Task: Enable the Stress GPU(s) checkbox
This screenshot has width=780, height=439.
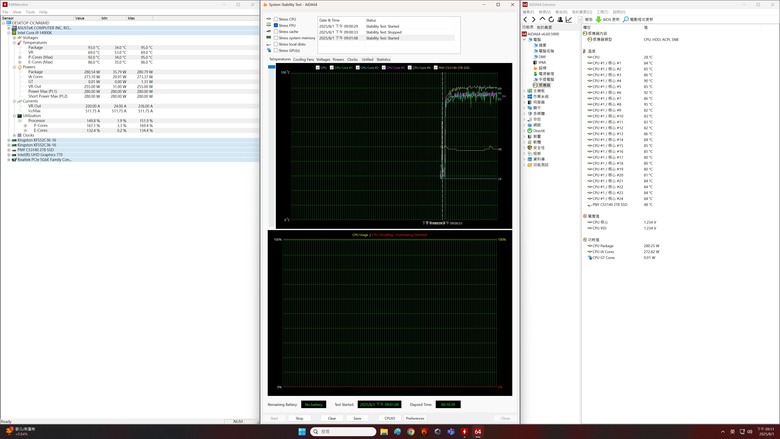Action: (276, 50)
